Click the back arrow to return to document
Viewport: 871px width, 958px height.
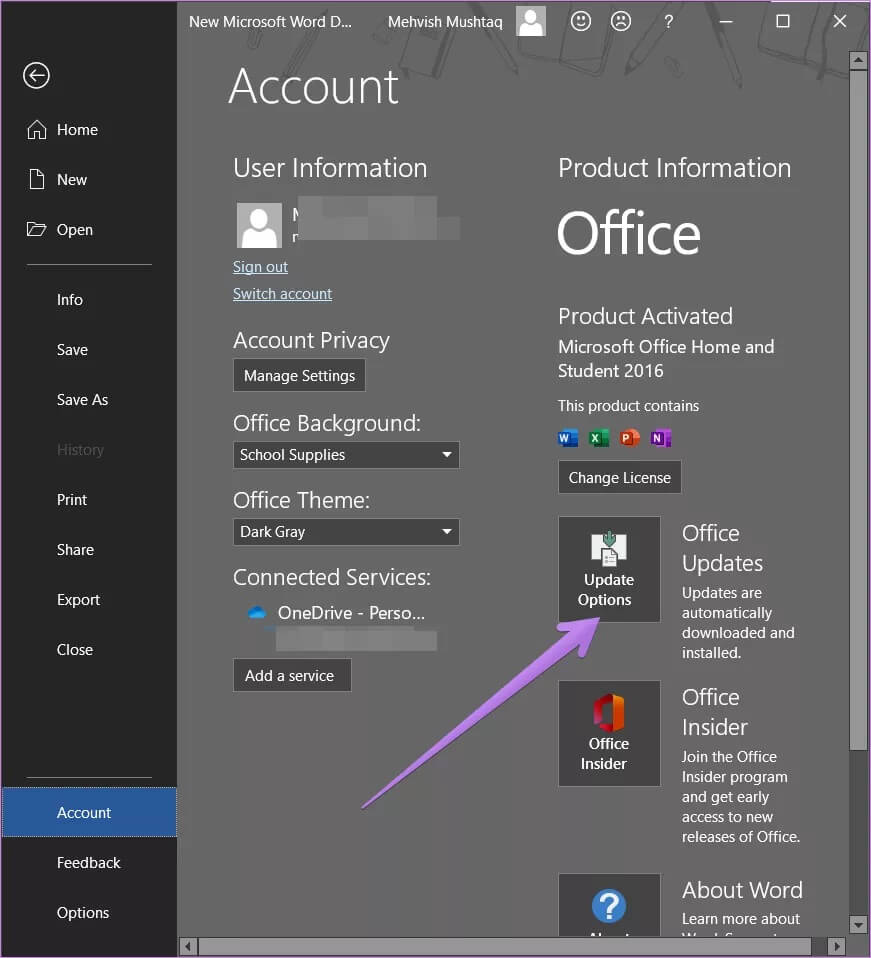(36, 76)
